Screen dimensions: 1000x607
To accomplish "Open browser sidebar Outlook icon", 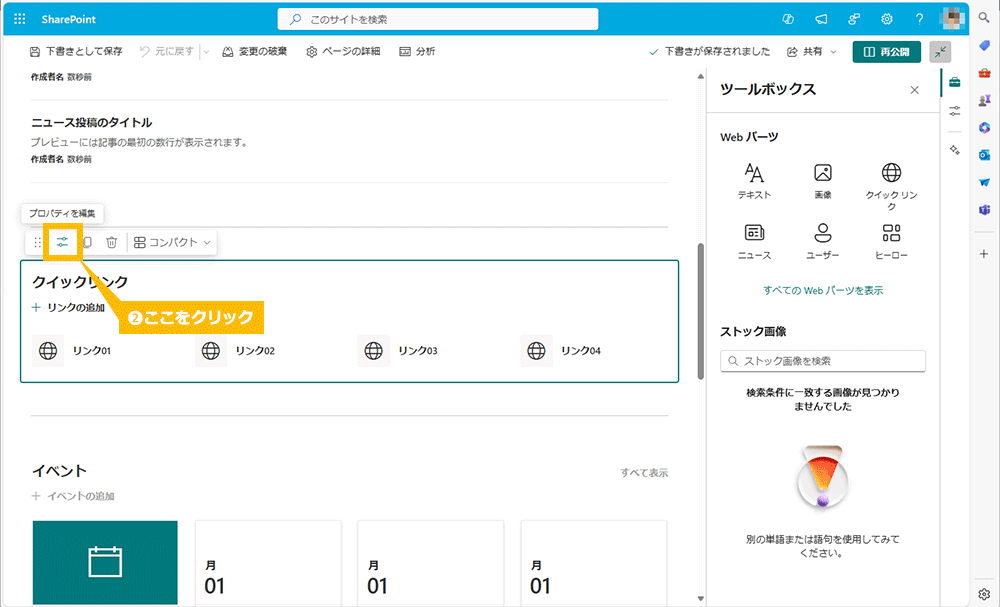I will point(984,155).
